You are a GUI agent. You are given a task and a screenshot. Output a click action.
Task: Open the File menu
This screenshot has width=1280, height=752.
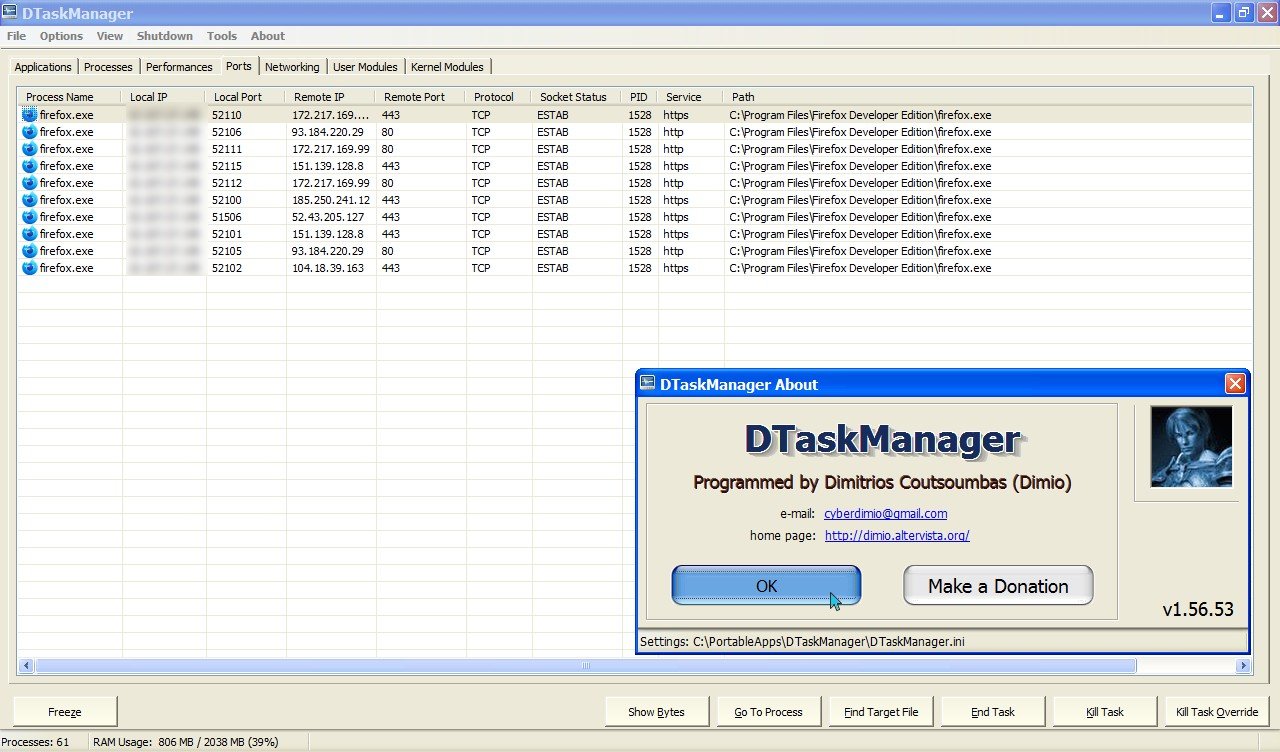[16, 36]
